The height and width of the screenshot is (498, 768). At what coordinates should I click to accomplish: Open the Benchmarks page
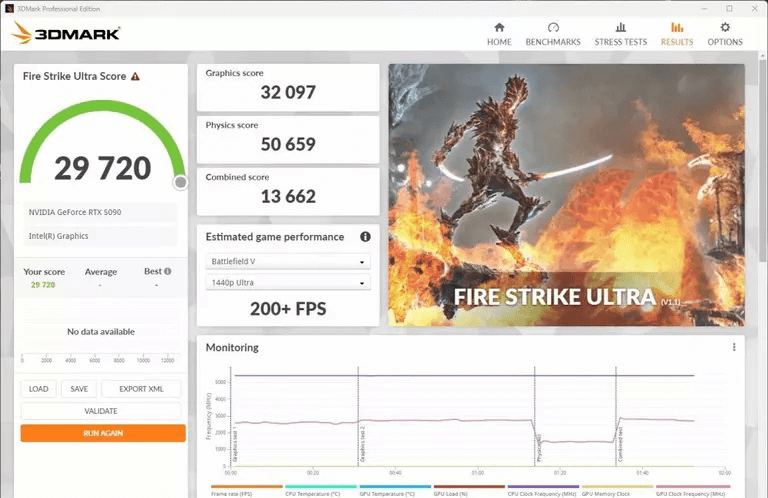553,34
